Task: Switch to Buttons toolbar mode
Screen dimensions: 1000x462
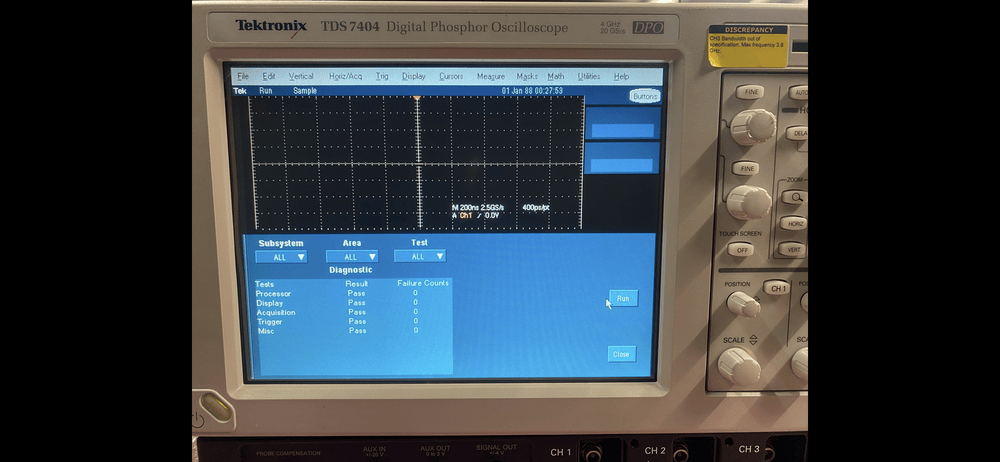Action: (645, 96)
